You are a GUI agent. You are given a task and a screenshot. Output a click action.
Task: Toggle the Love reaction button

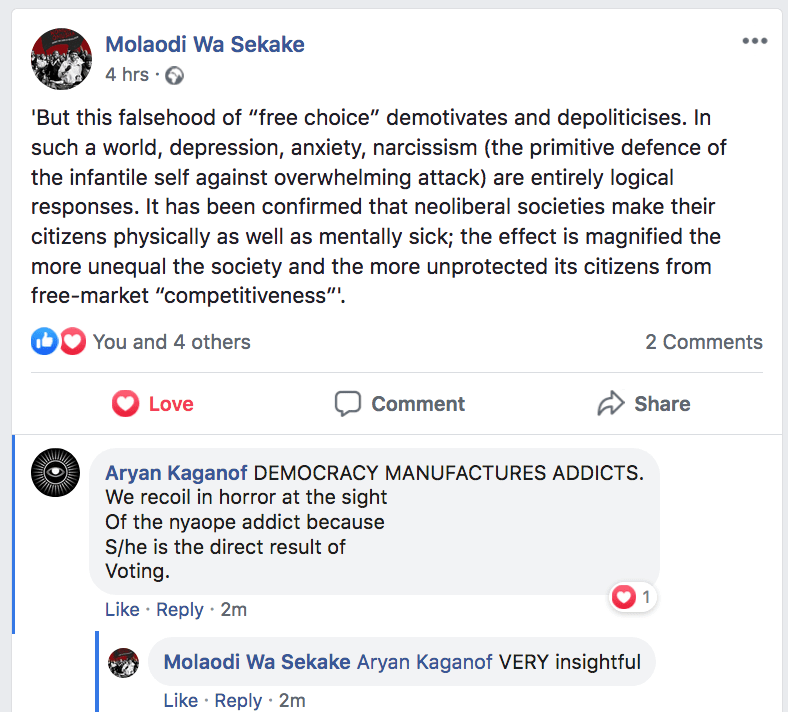tap(152, 404)
